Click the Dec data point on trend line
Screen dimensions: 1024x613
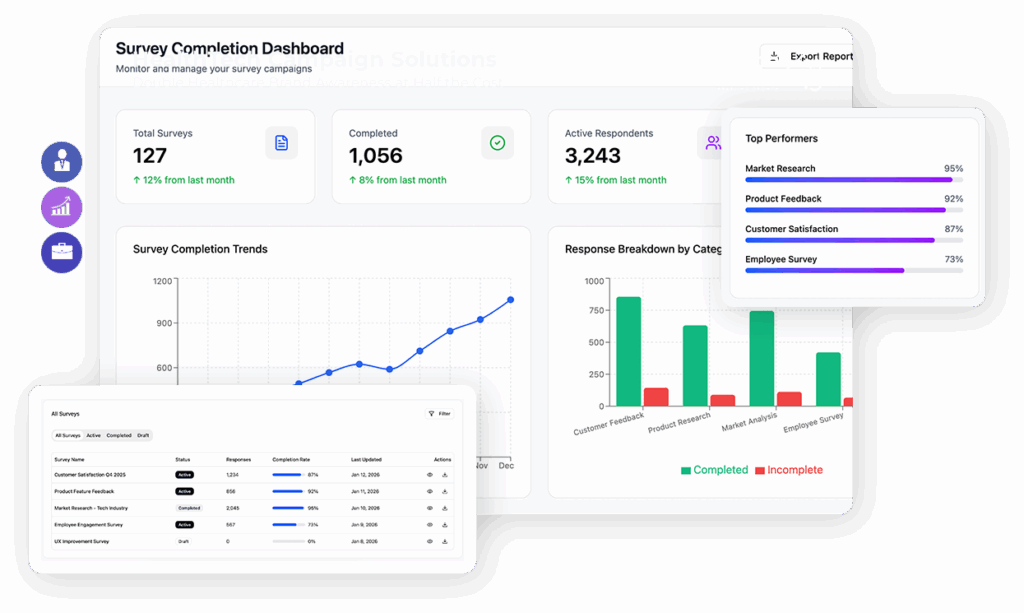(510, 299)
